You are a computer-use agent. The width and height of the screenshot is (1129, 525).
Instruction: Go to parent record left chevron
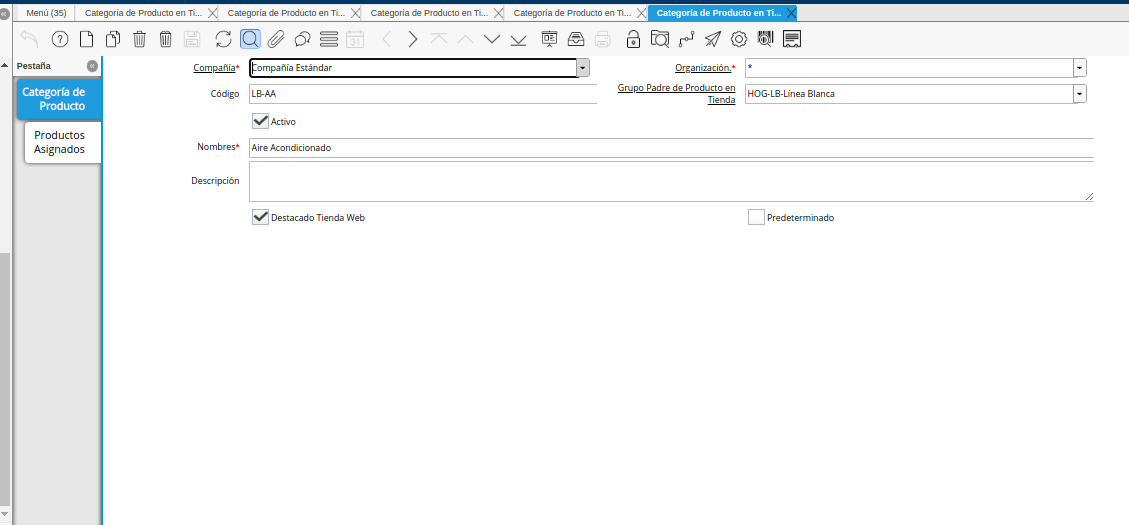[387, 39]
